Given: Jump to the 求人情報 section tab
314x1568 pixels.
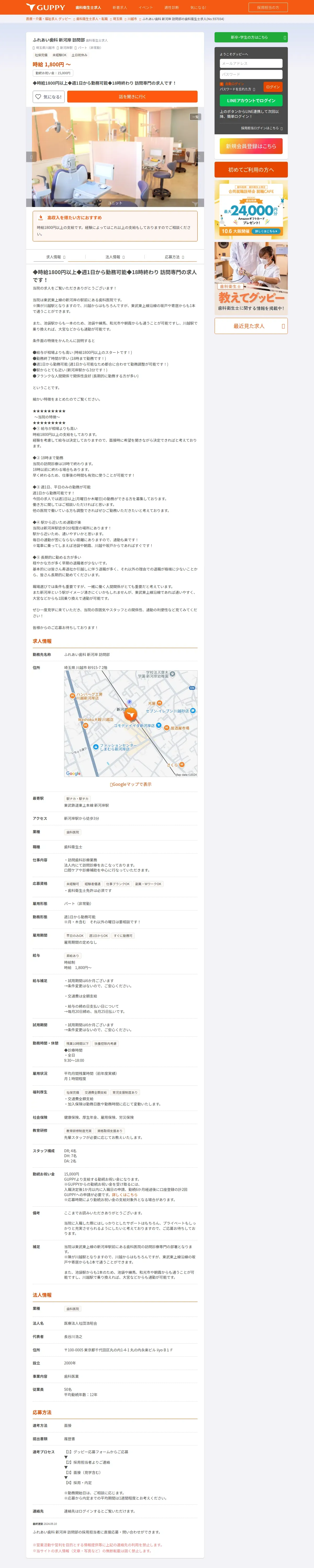Looking at the screenshot, I should tap(55, 257).
